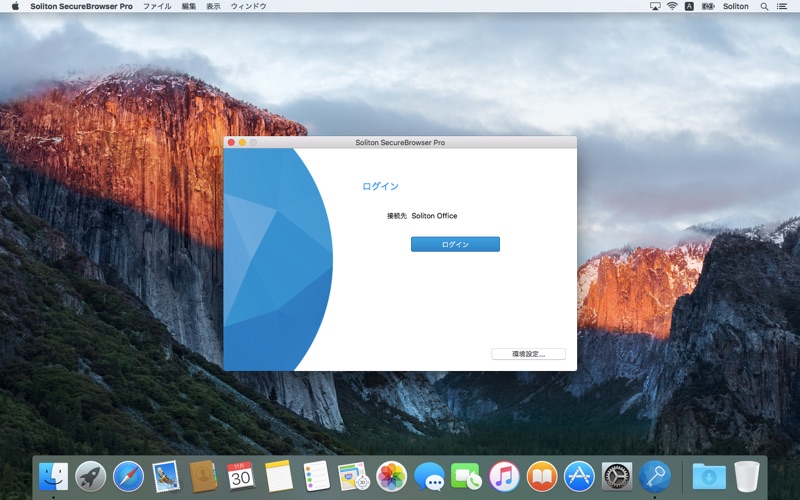Open Soliton SecureBrowser Pro app menu

82,6
